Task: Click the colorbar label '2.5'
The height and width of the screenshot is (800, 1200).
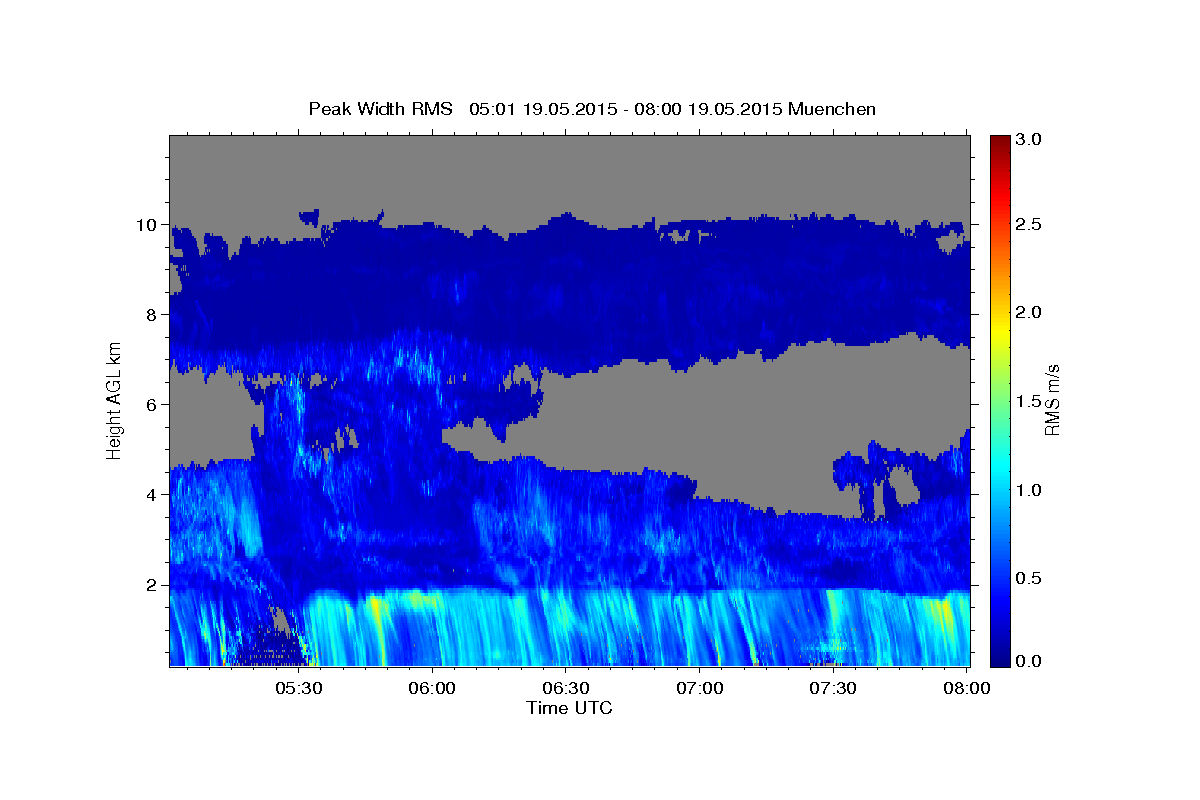Action: coord(1029,225)
